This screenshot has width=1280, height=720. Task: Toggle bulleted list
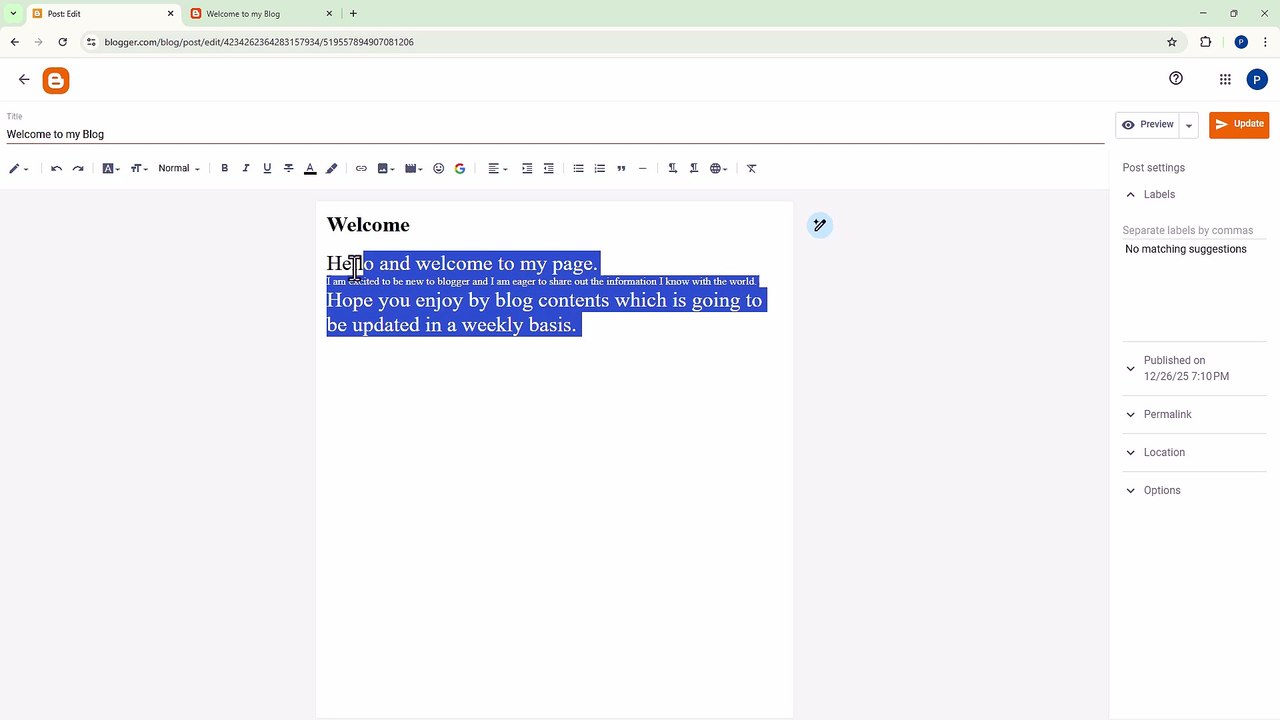tap(578, 169)
